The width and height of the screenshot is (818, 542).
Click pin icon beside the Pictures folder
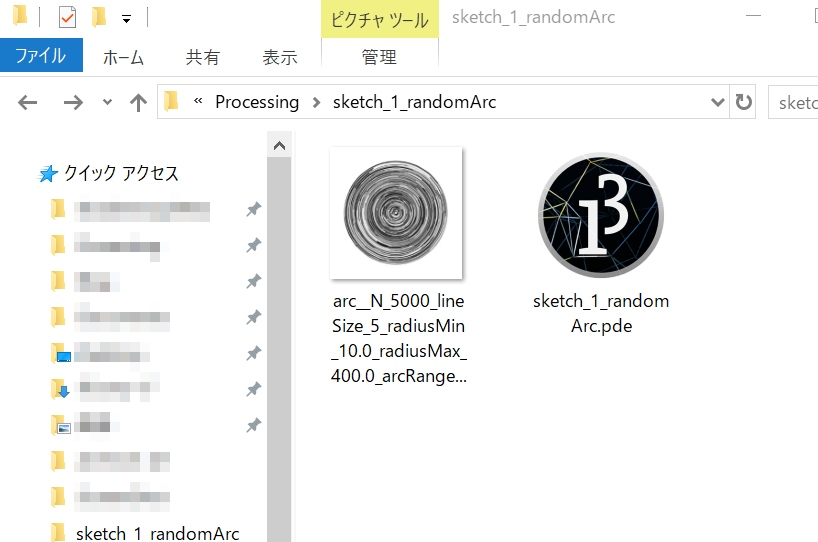(x=254, y=425)
